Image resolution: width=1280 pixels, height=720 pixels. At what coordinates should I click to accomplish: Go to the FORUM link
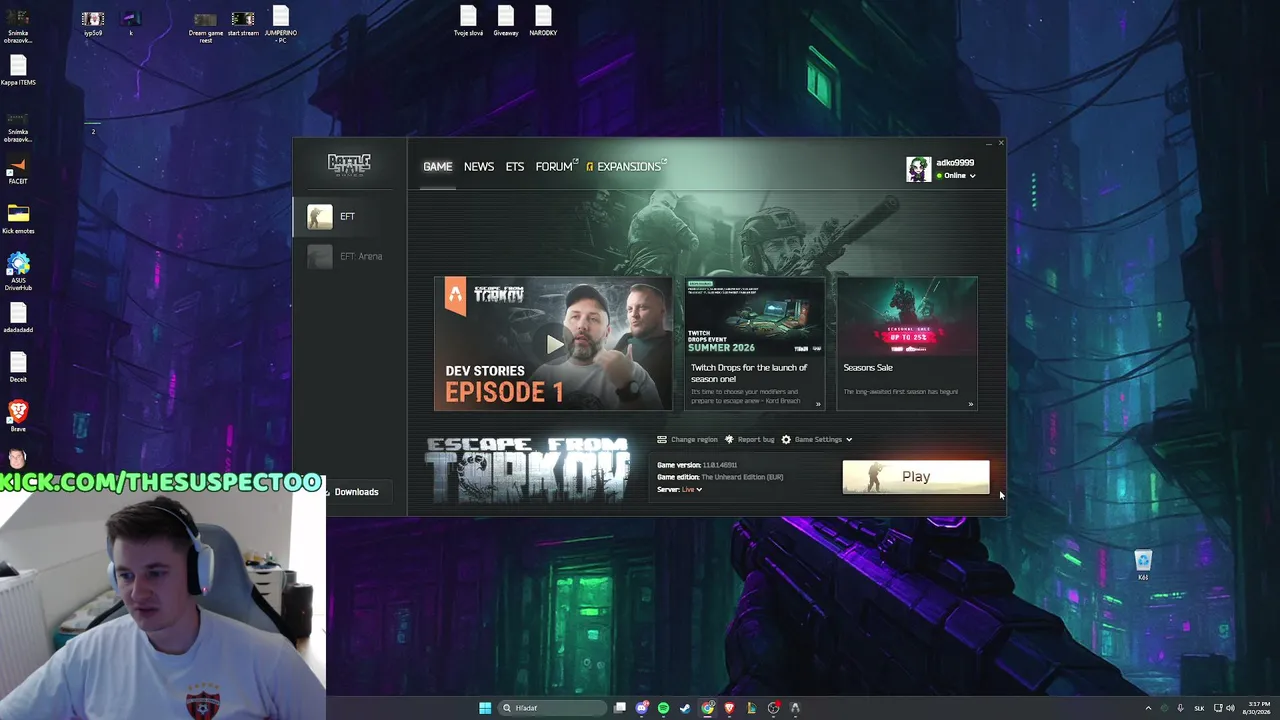coord(555,166)
